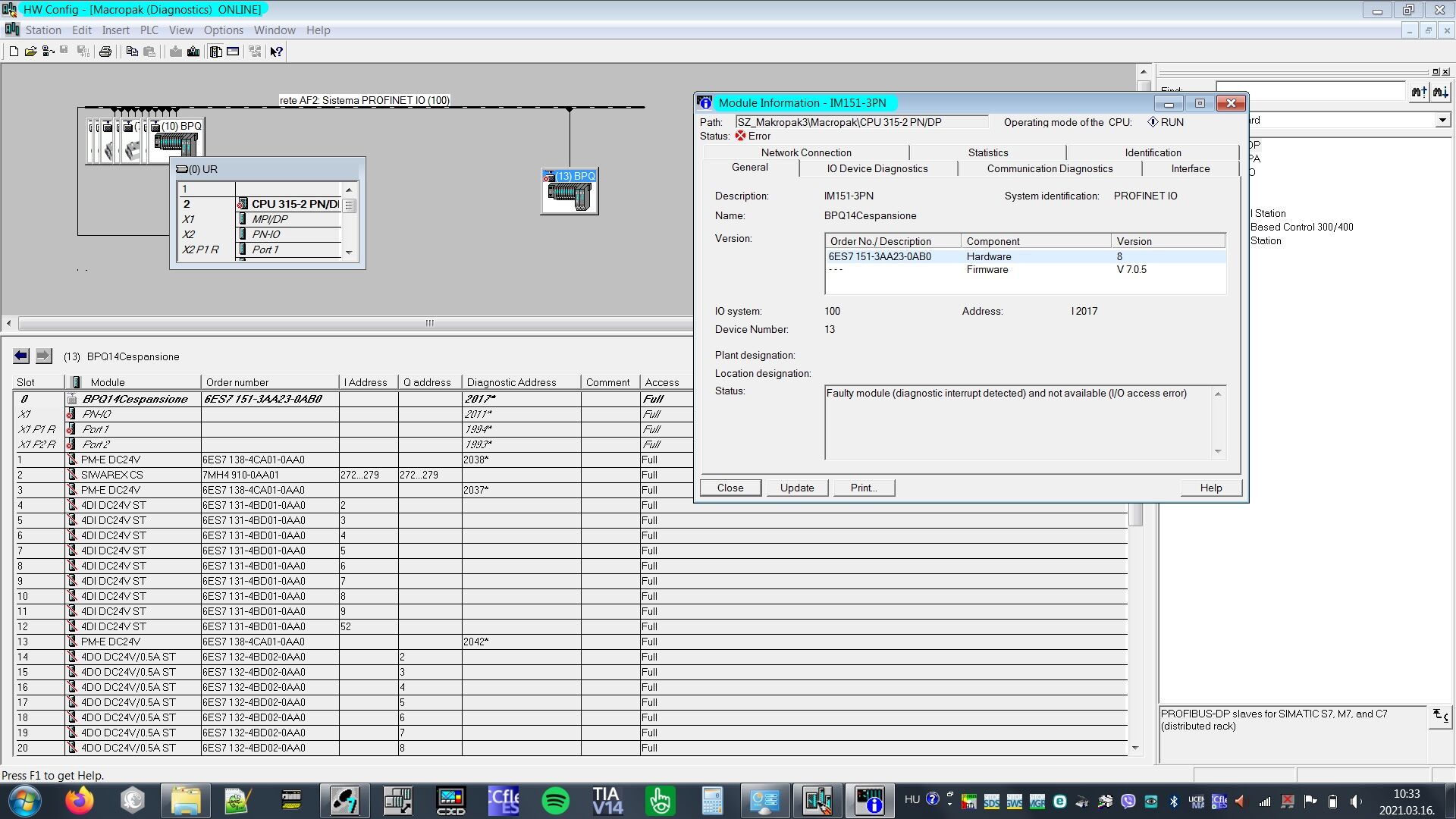Click the Print toolbar icon

click(105, 52)
